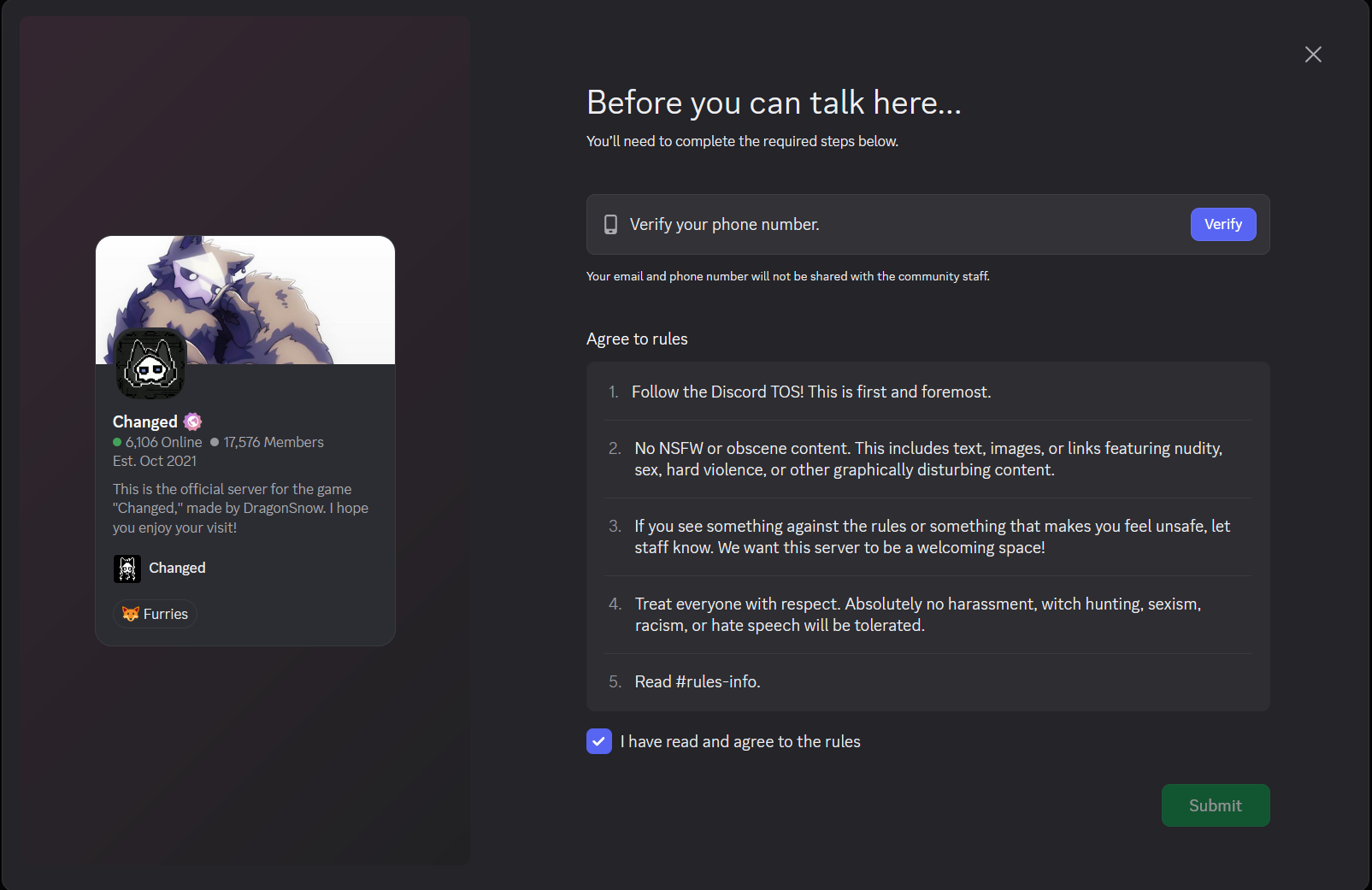Click the fox emoji in Furries tag
This screenshot has height=890, width=1372.
coord(131,614)
